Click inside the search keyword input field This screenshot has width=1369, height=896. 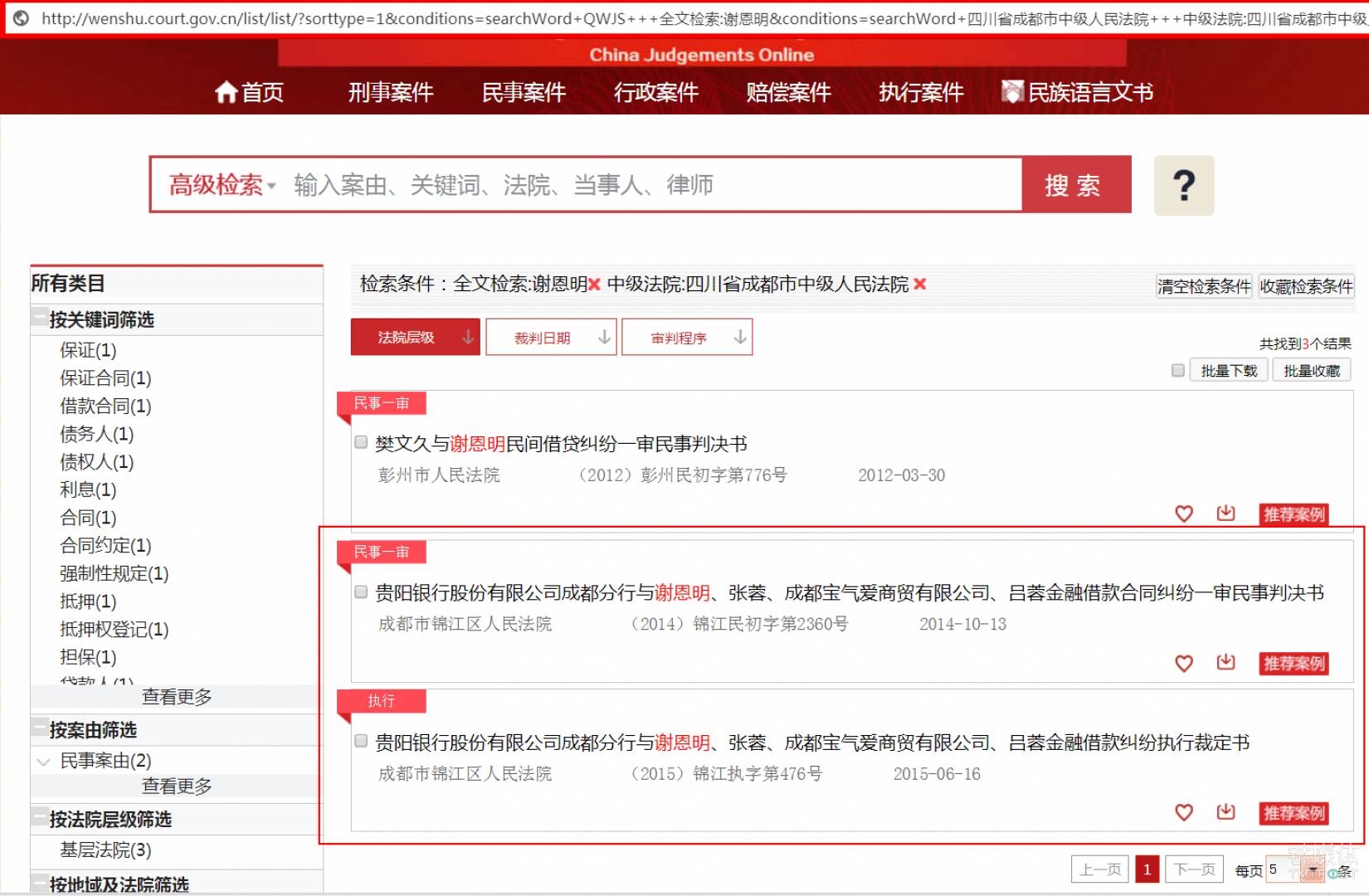651,184
